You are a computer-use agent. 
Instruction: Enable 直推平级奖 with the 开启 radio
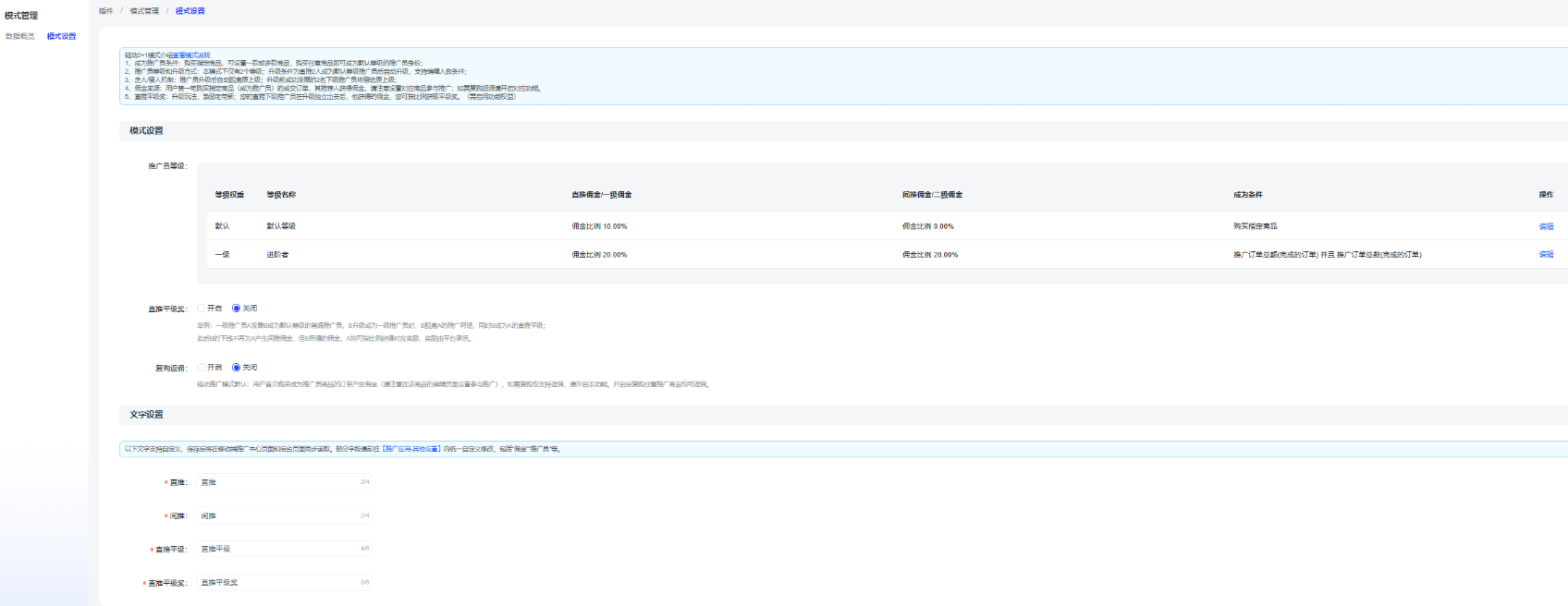click(202, 309)
